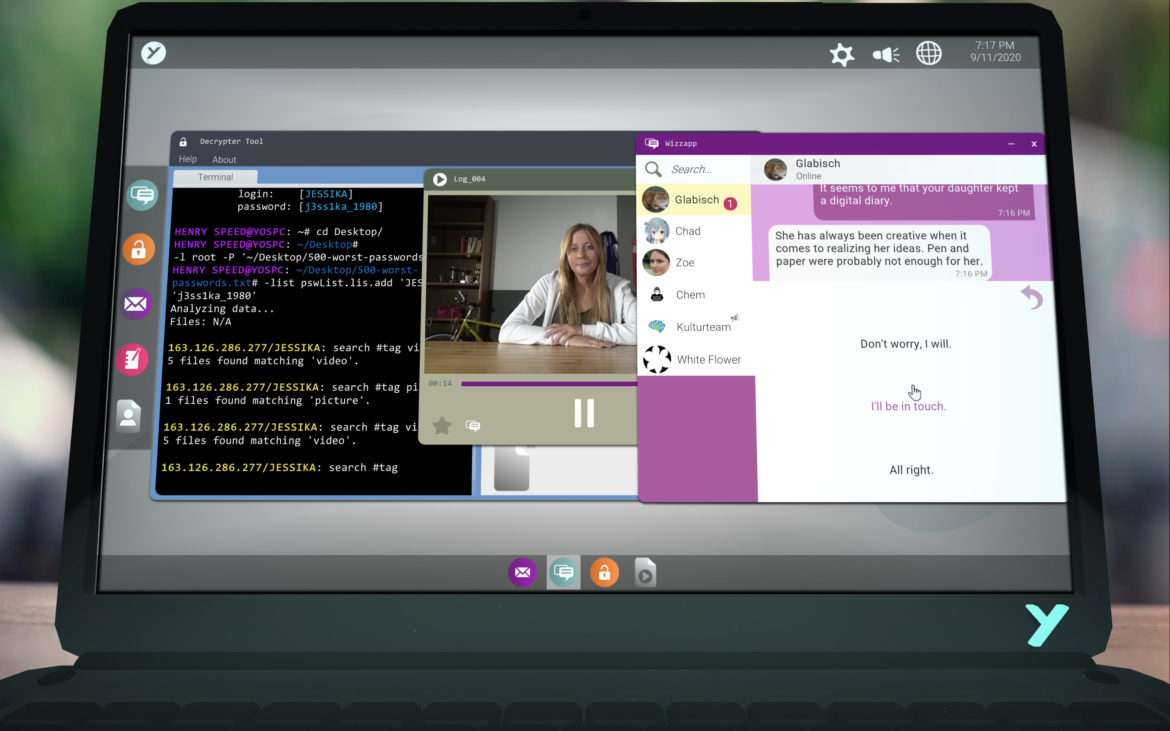Open the gray contacts icon in sidebar
The image size is (1170, 731).
coord(129,415)
